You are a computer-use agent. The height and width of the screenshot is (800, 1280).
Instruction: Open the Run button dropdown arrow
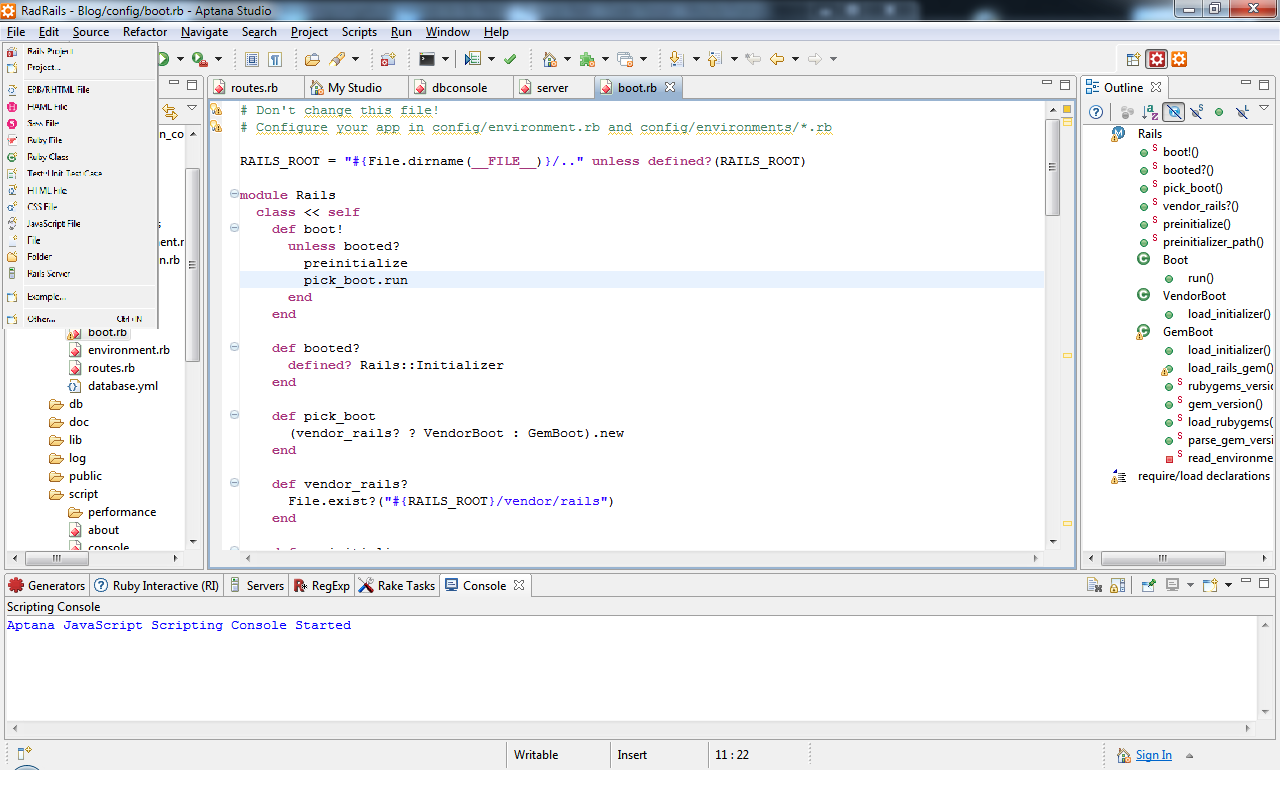179,59
